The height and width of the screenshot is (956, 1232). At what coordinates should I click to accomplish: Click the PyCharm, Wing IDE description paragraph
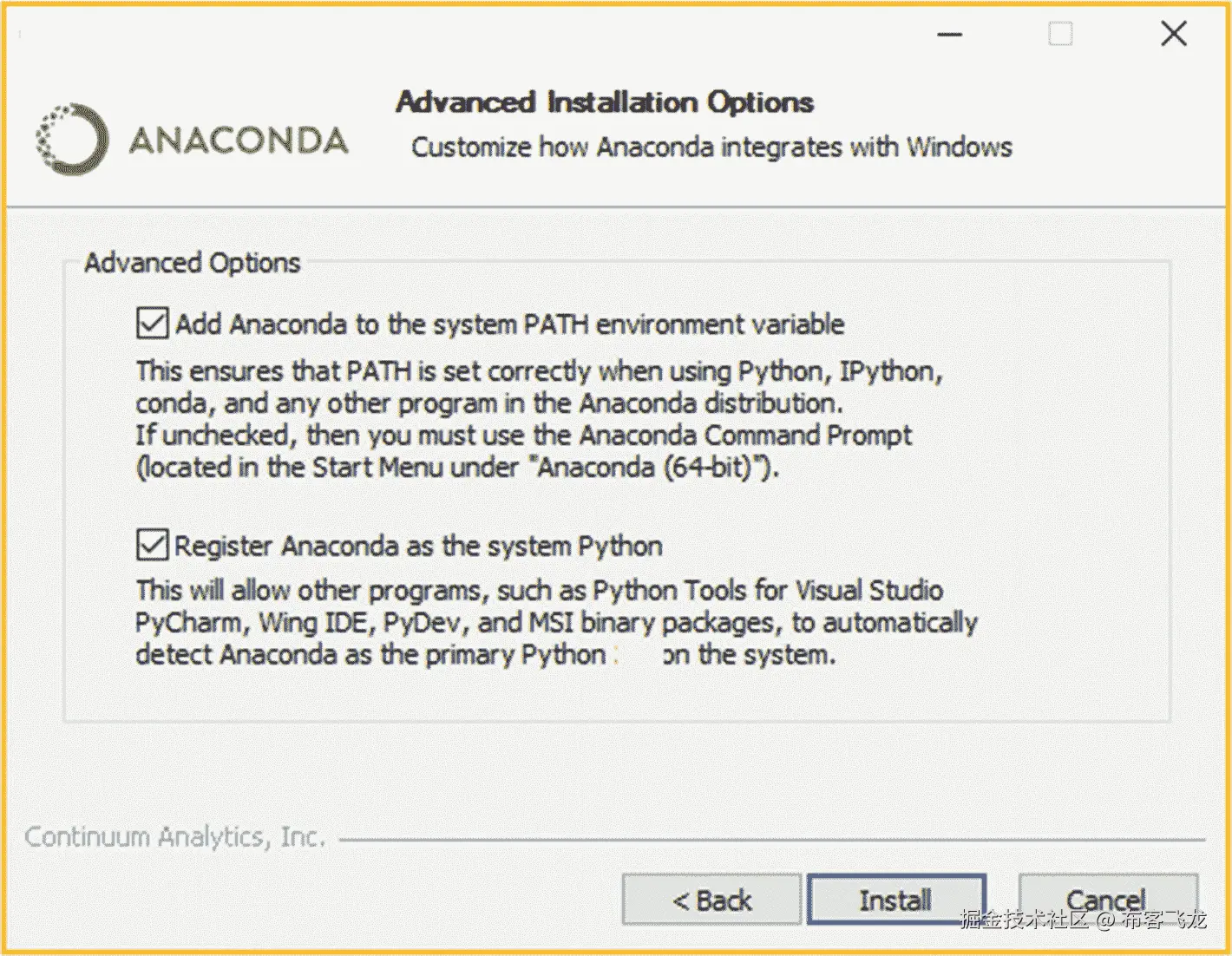555,623
